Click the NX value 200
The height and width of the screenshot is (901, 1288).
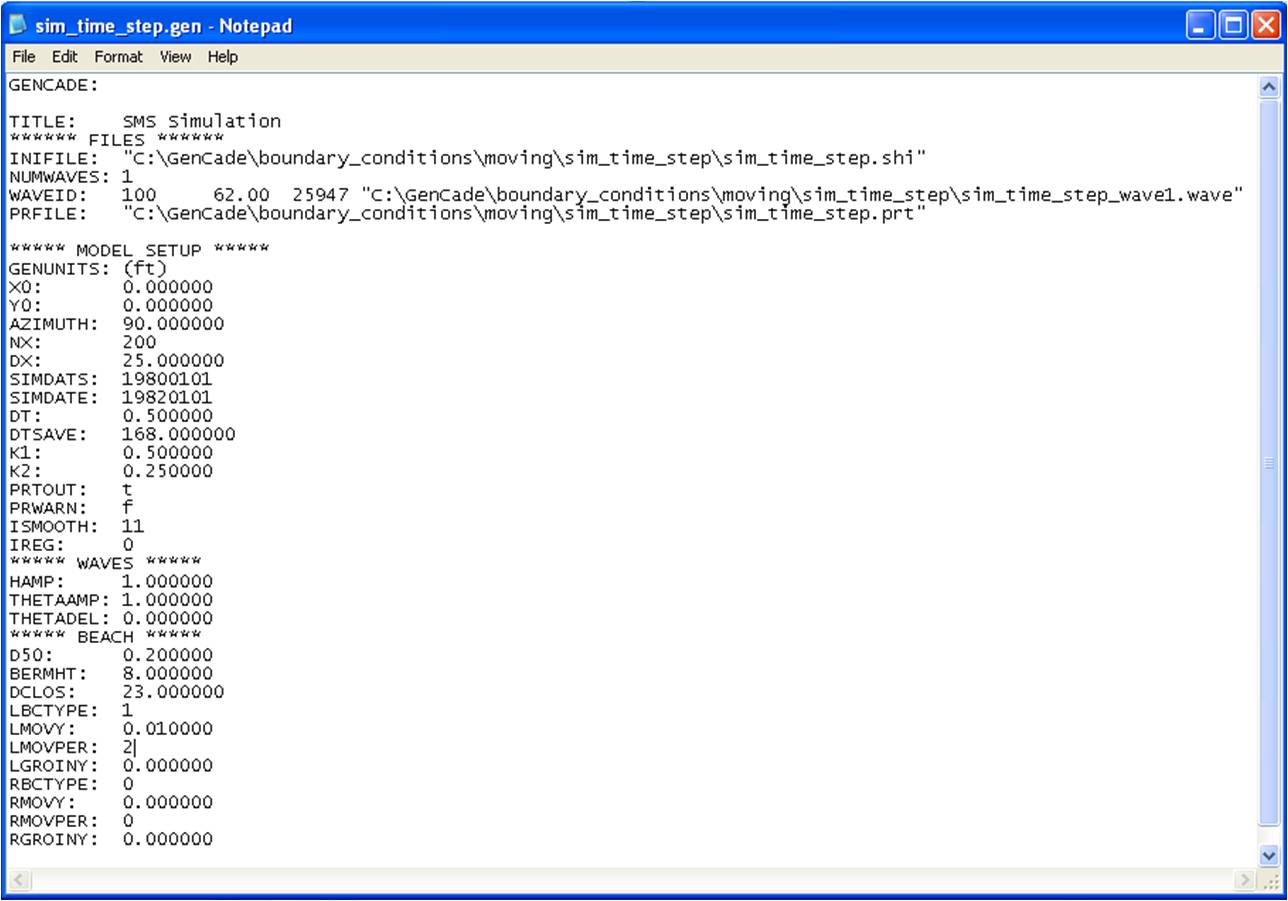tap(139, 342)
